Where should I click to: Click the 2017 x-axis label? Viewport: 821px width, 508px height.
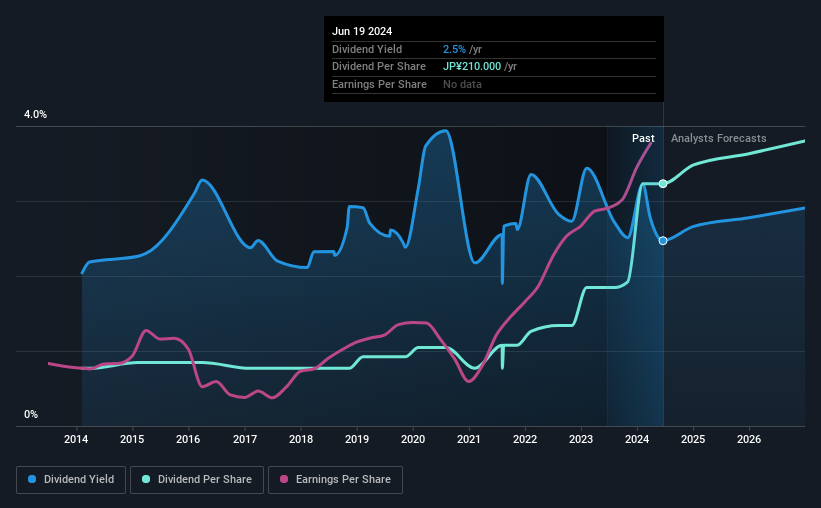(245, 439)
